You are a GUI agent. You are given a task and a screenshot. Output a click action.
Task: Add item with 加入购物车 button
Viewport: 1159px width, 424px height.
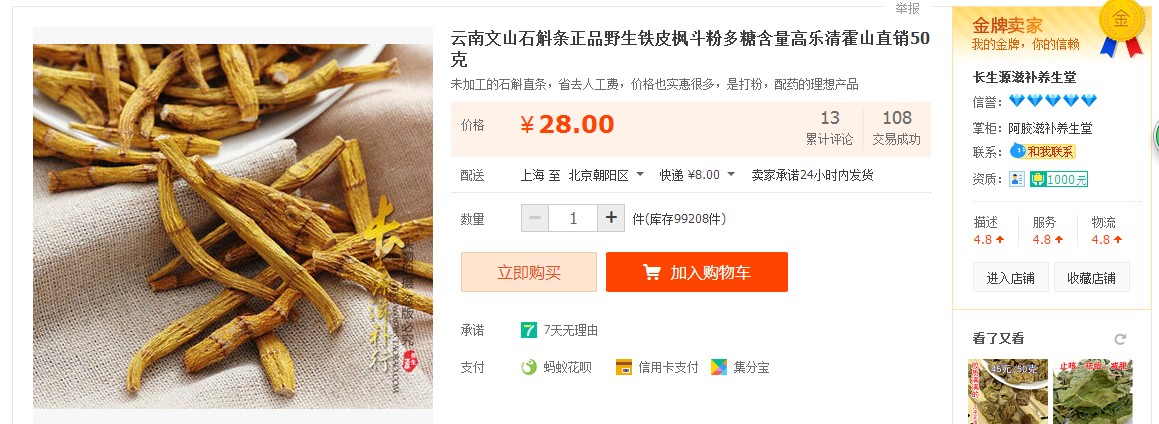696,272
